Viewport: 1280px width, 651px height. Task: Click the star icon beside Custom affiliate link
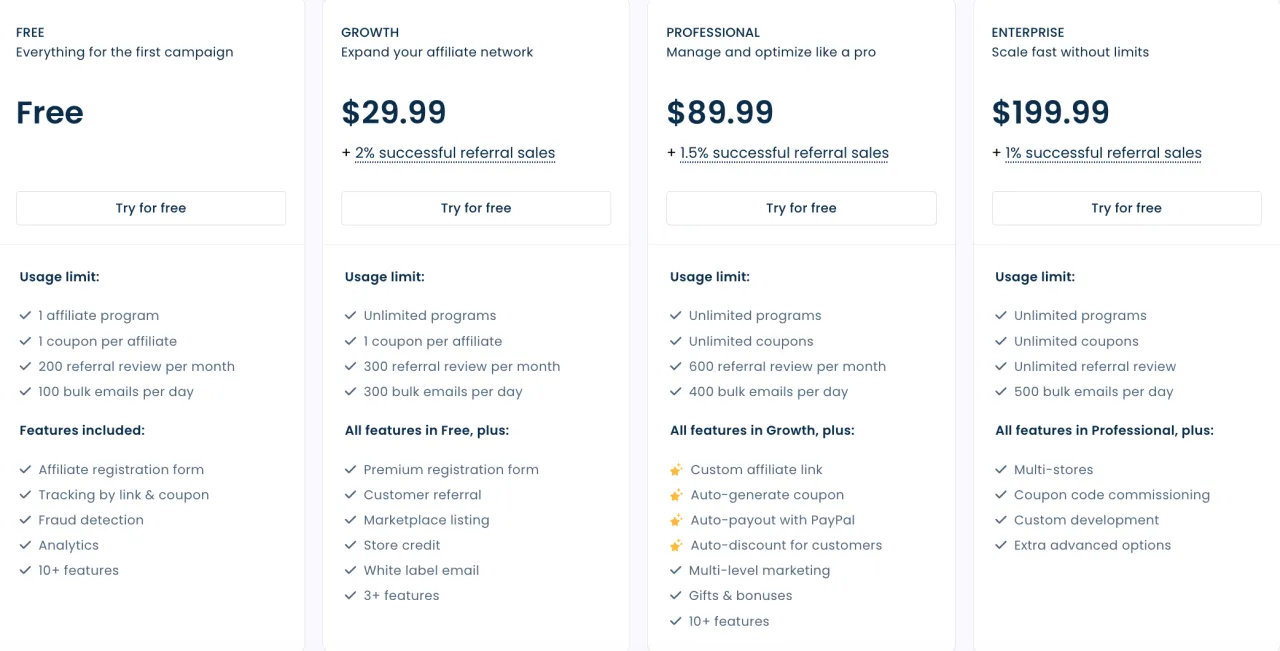coord(676,469)
